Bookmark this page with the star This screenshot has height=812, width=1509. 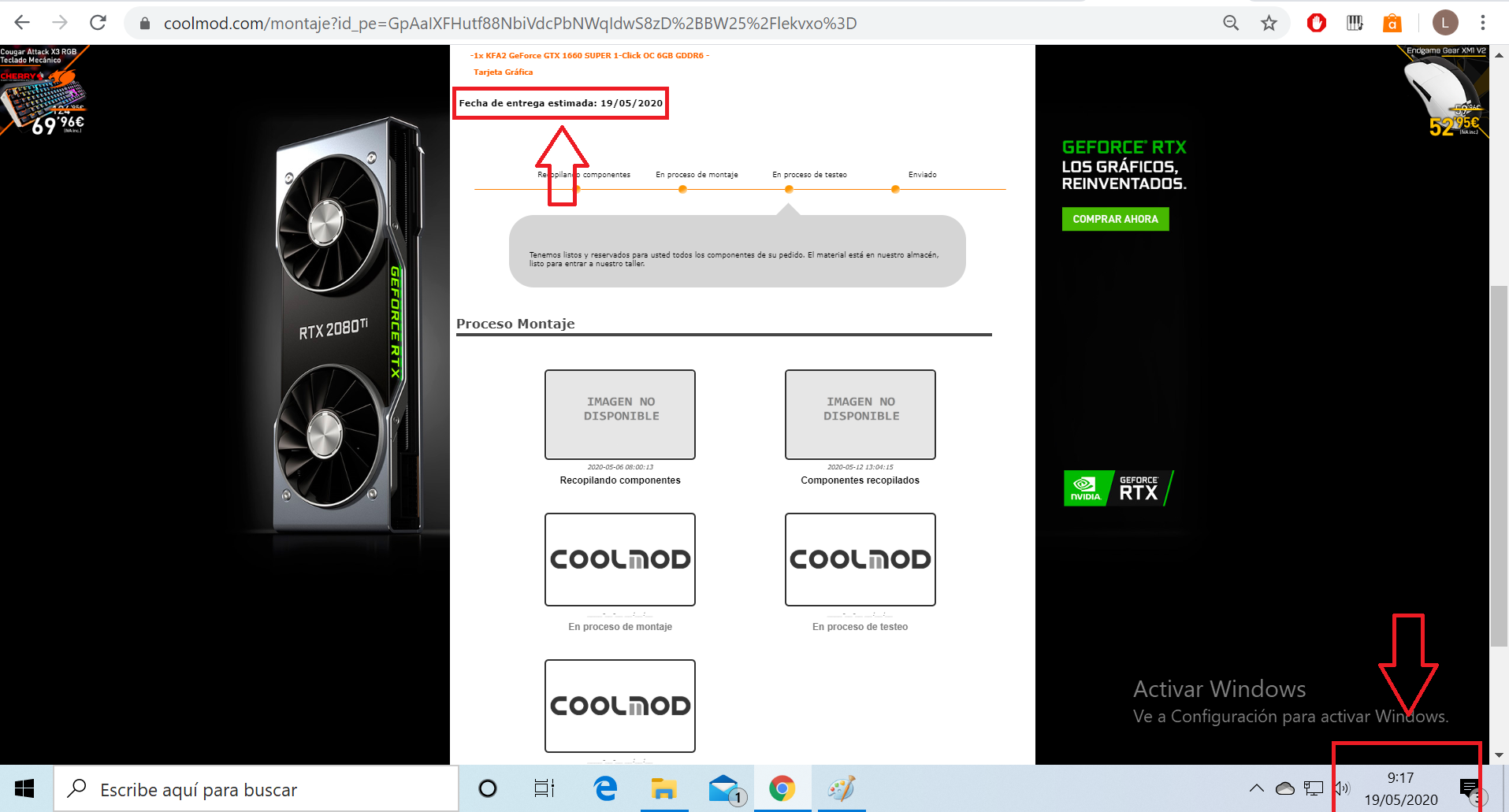(x=1269, y=23)
